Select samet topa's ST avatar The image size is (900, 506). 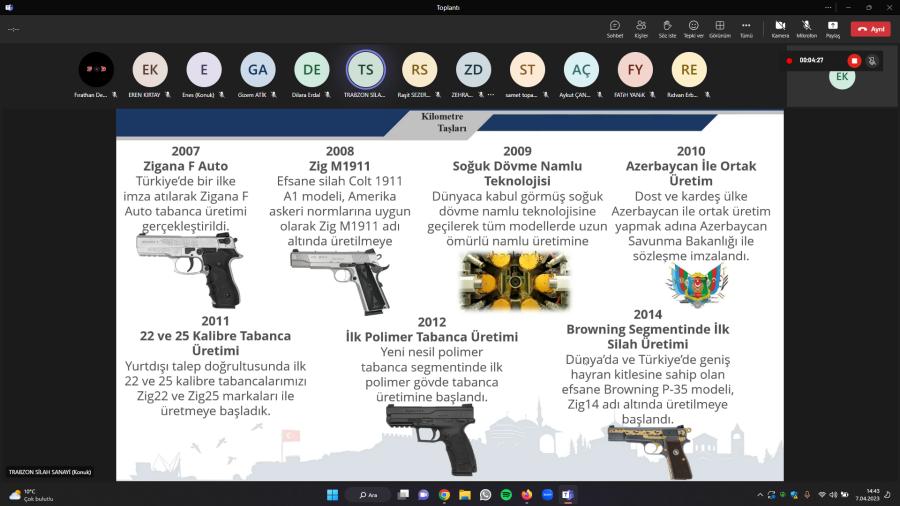pos(527,69)
